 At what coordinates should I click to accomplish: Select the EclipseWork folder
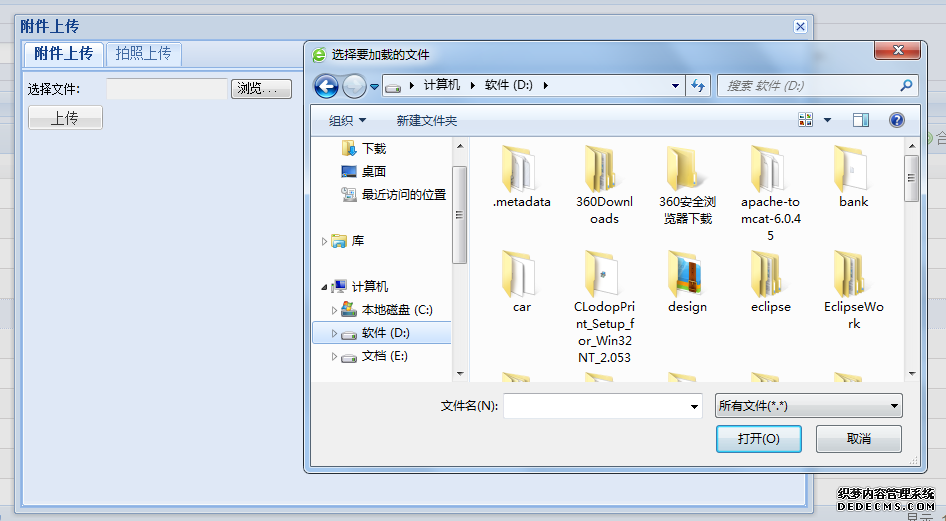coord(853,291)
